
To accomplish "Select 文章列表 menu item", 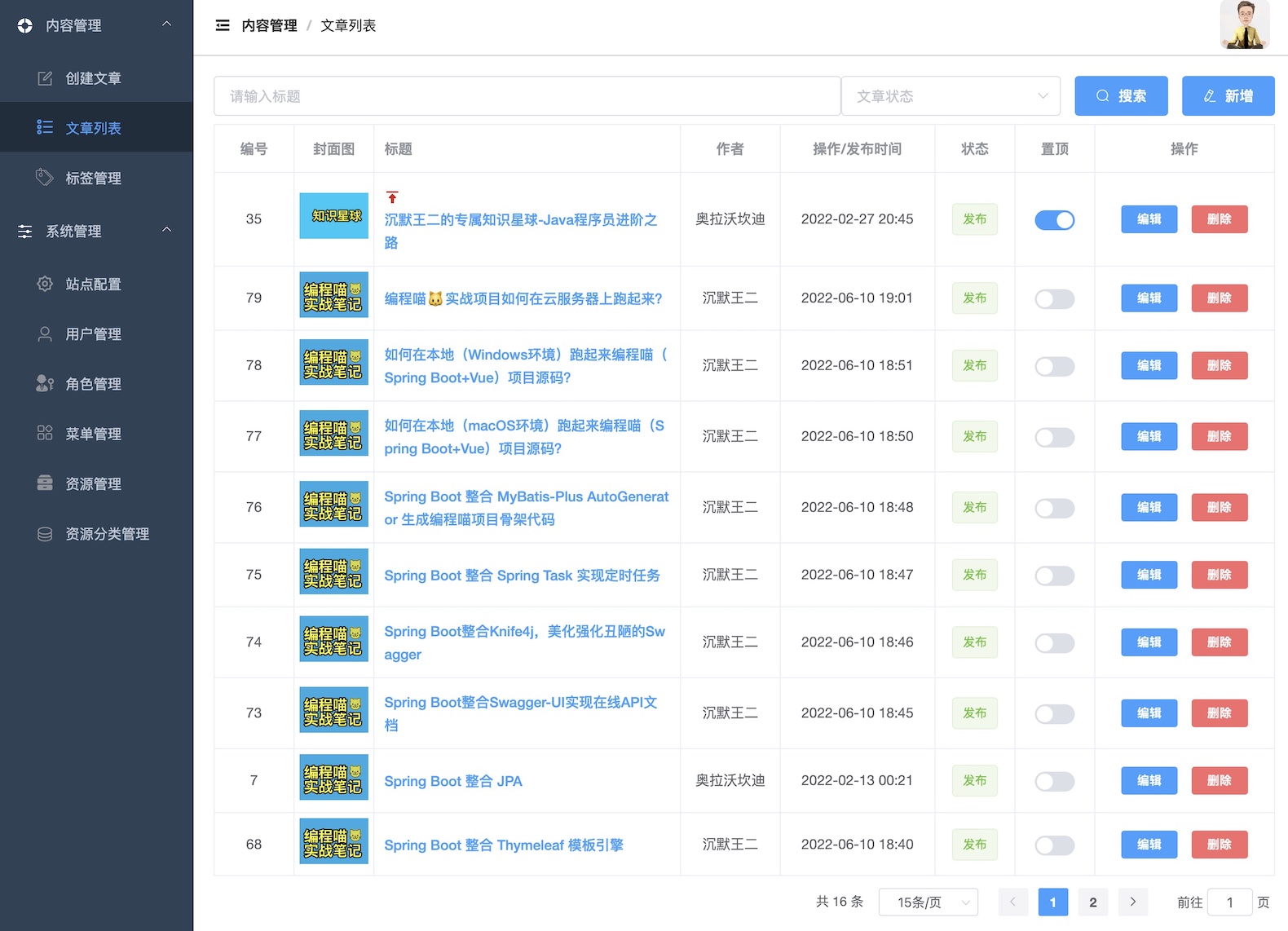I will tap(96, 128).
